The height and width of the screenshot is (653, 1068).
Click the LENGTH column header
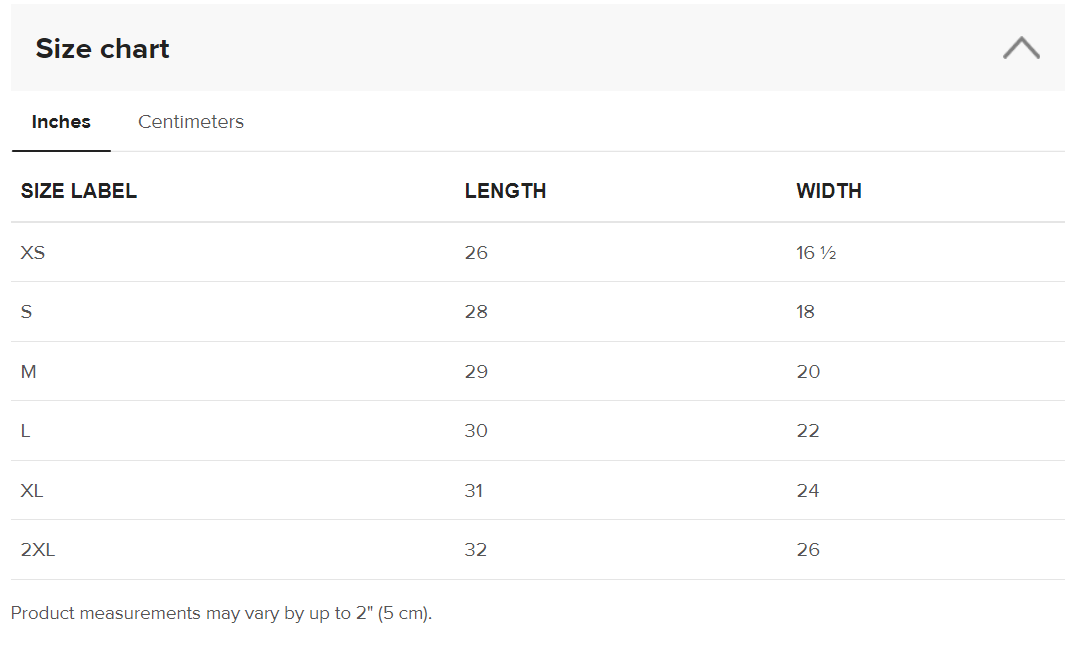pyautogui.click(x=505, y=191)
